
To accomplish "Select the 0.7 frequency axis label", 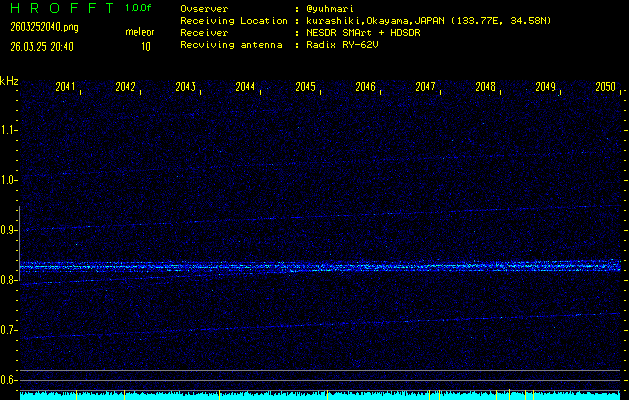I will point(9,330).
